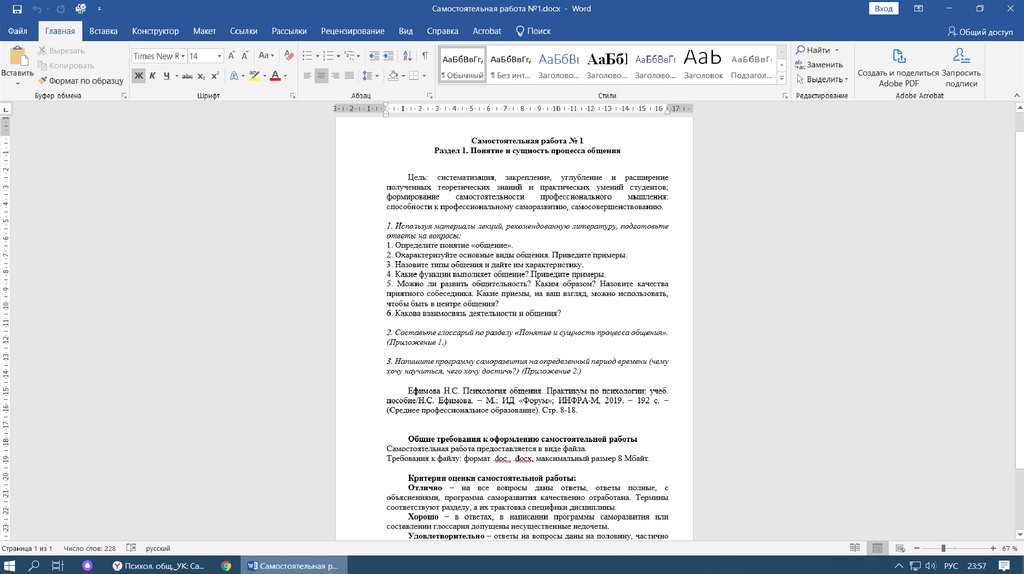1024x574 pixels.
Task: Show paragraph marks (¶) icon
Action: (x=424, y=56)
